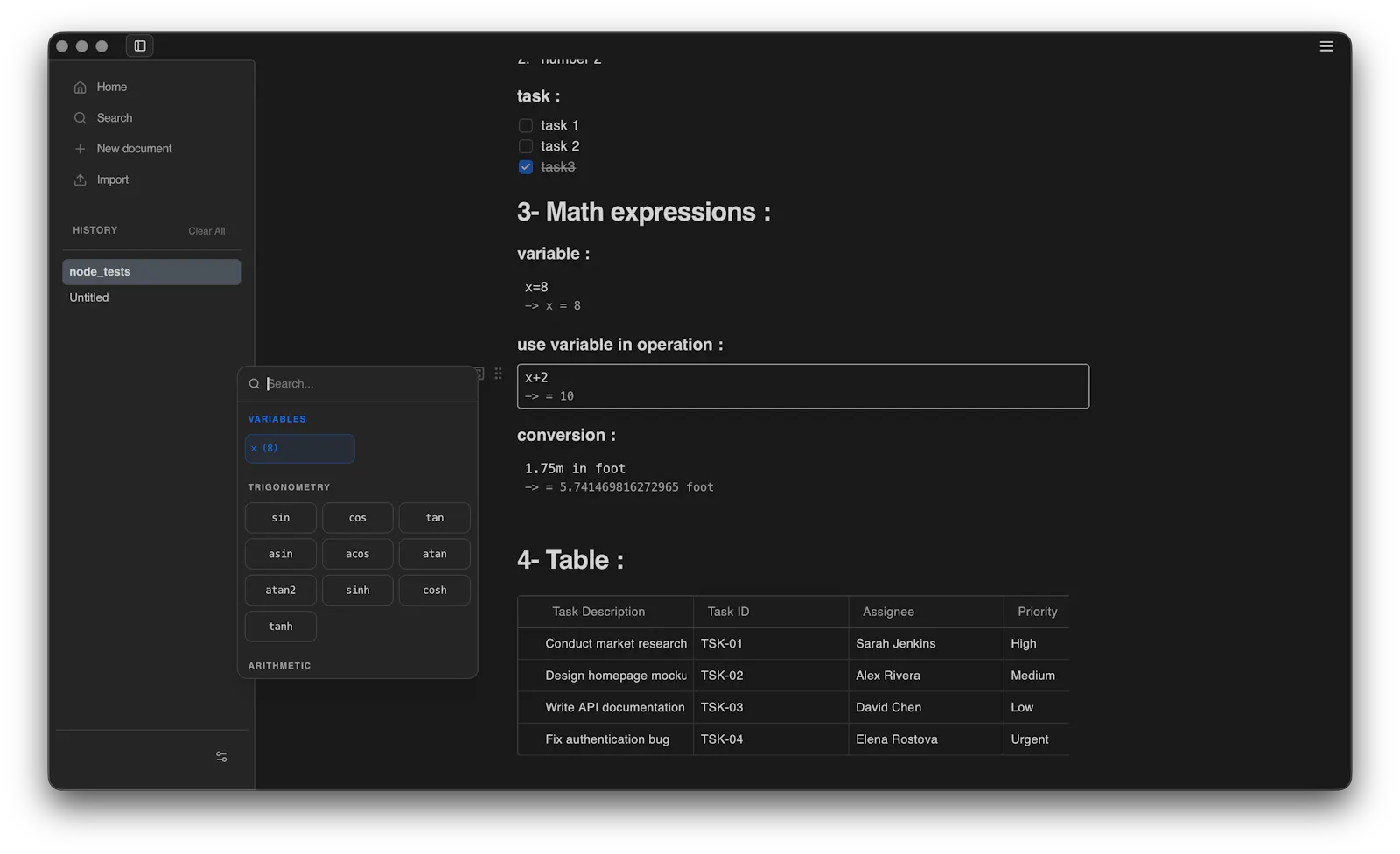
Task: Click inside the x+2 math block
Action: coord(803,387)
